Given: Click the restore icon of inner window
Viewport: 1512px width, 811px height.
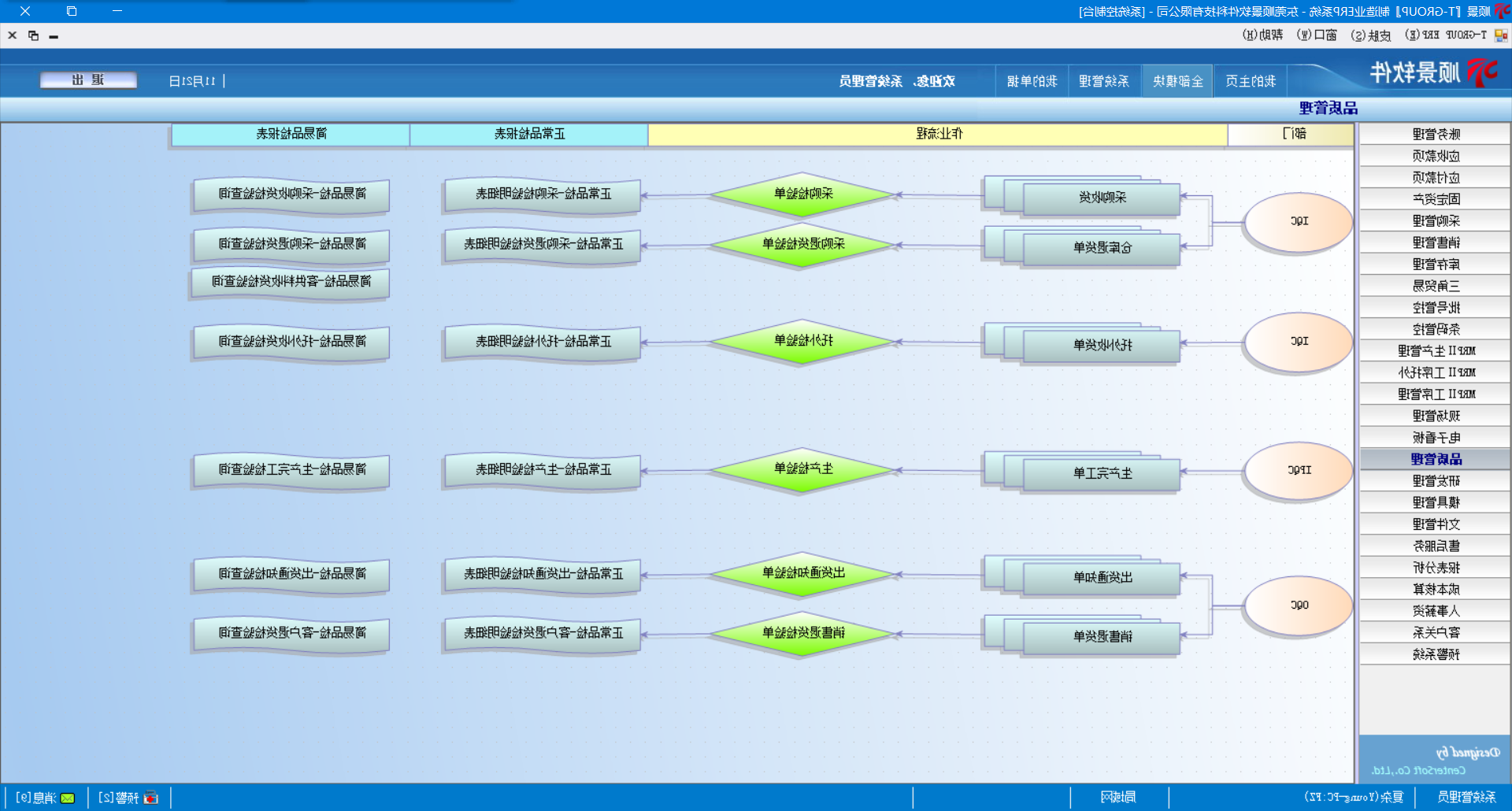Looking at the screenshot, I should point(33,35).
